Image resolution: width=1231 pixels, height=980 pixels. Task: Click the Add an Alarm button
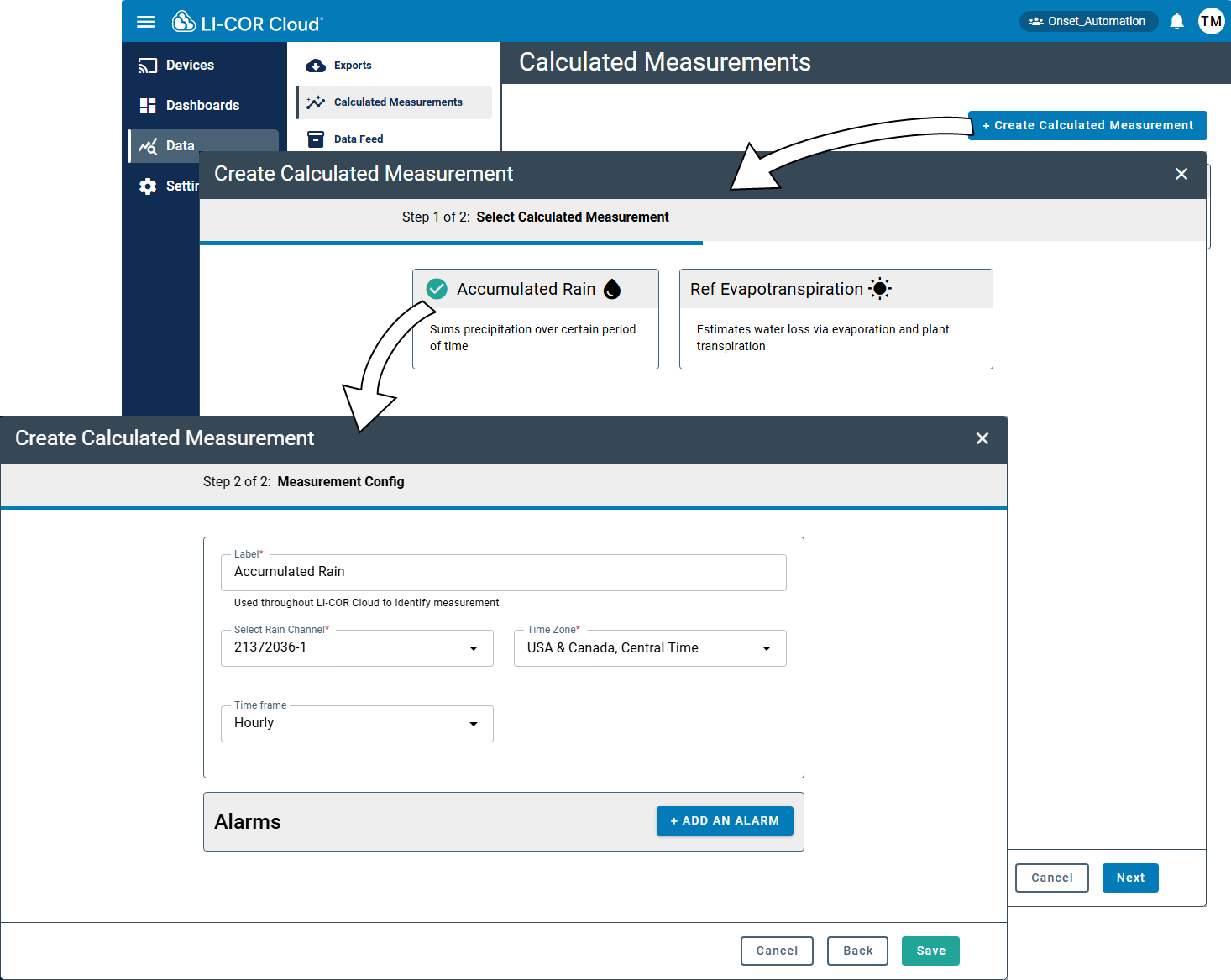(725, 821)
